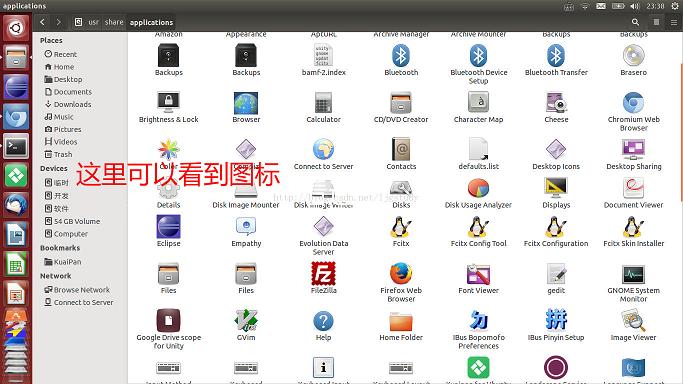This screenshot has height=384, width=683.
Task: Select the Desktop Icons entry
Action: [x=556, y=150]
